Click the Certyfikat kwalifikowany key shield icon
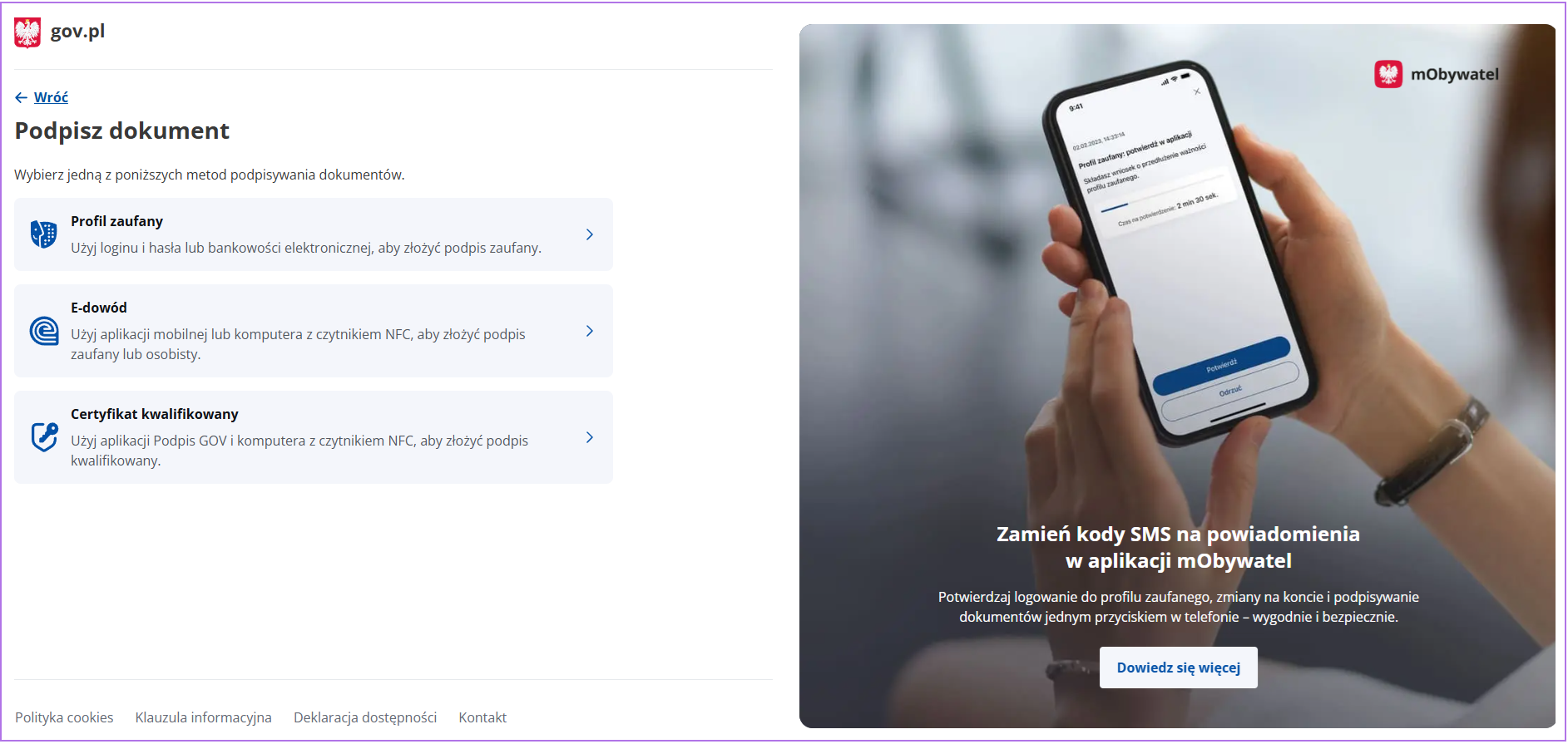This screenshot has width=1568, height=744. pos(44,437)
